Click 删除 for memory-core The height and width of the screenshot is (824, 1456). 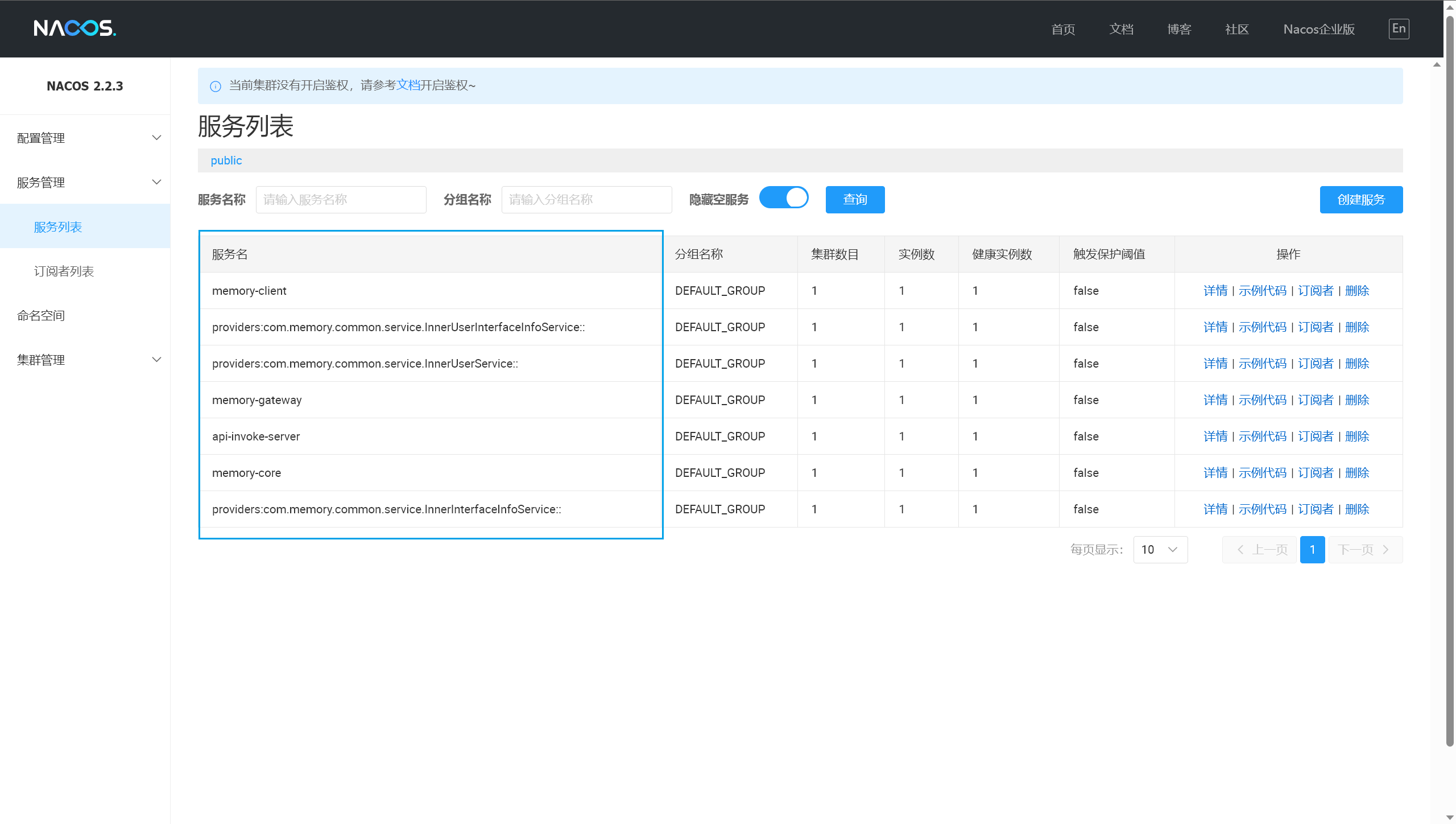[x=1356, y=473]
